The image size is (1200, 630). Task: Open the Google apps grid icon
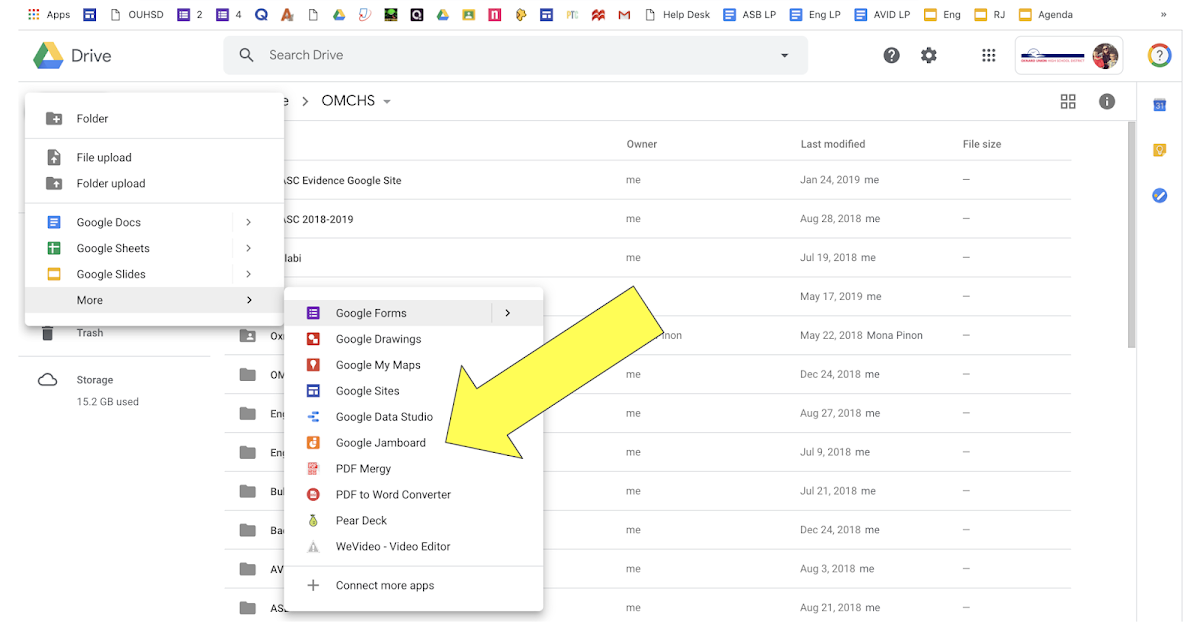coord(989,55)
